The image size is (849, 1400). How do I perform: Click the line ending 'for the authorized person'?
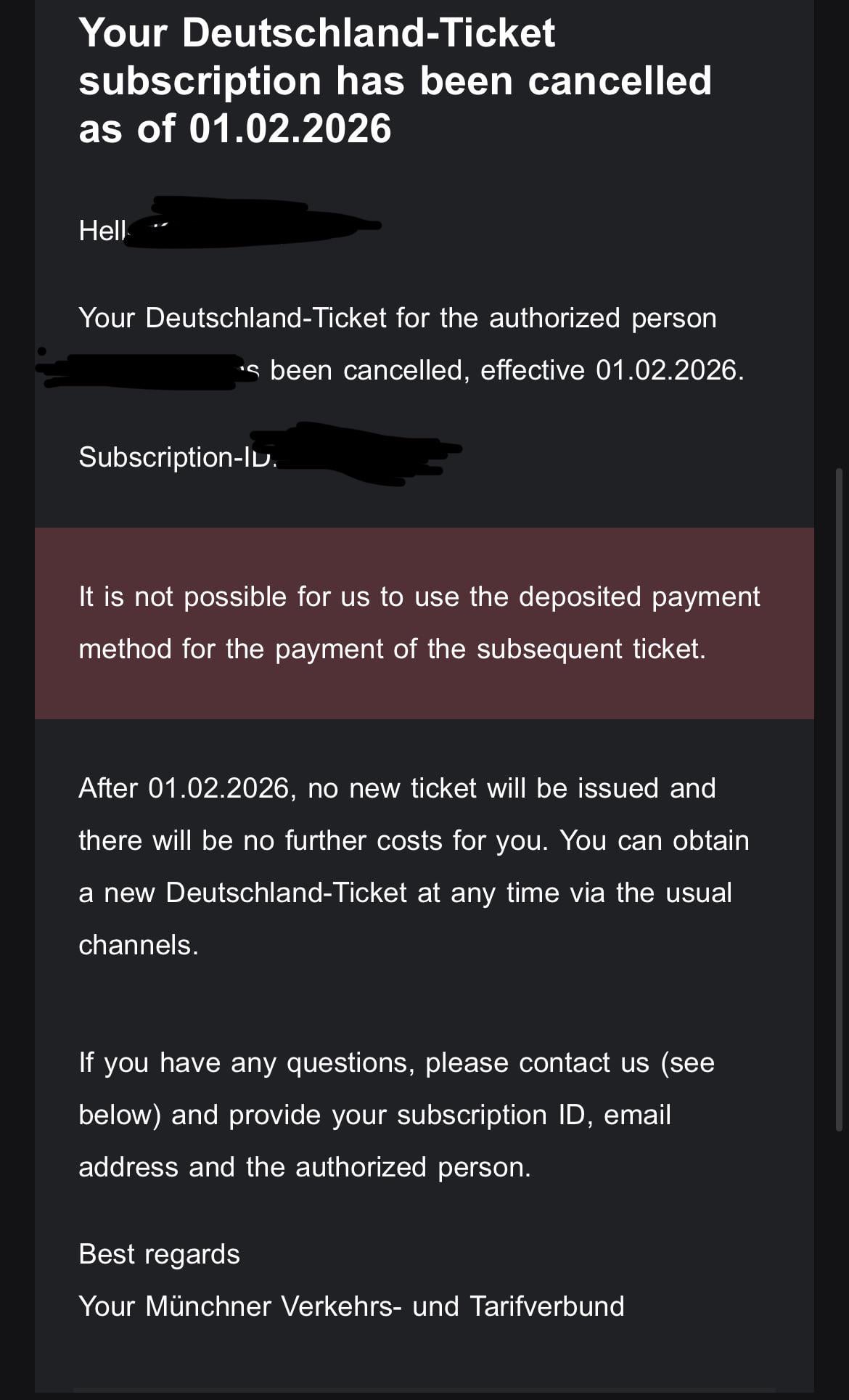click(x=397, y=318)
